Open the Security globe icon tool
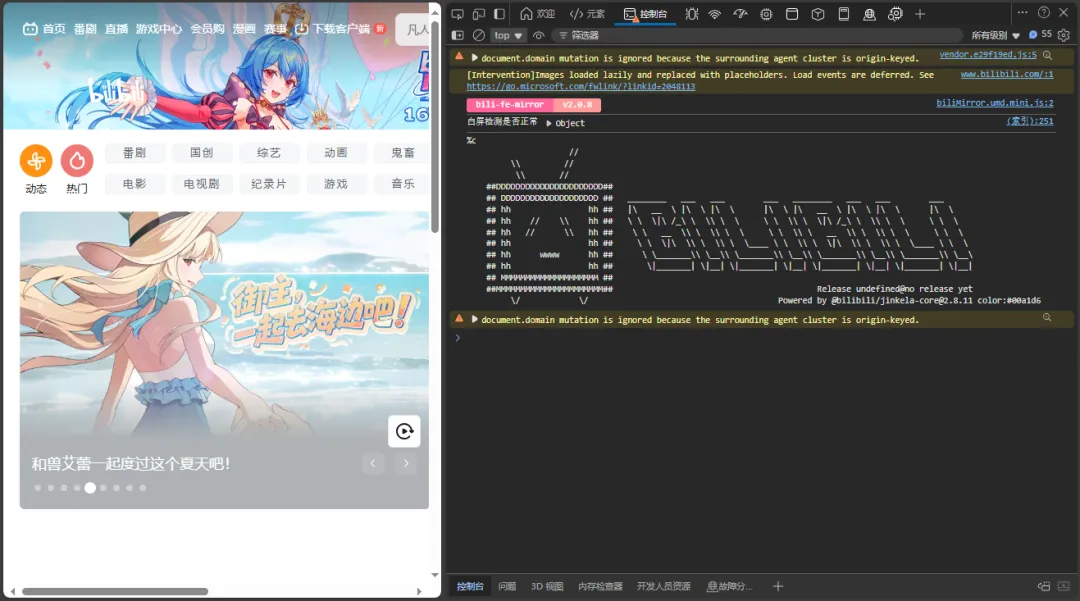1080x601 pixels. click(x=869, y=14)
